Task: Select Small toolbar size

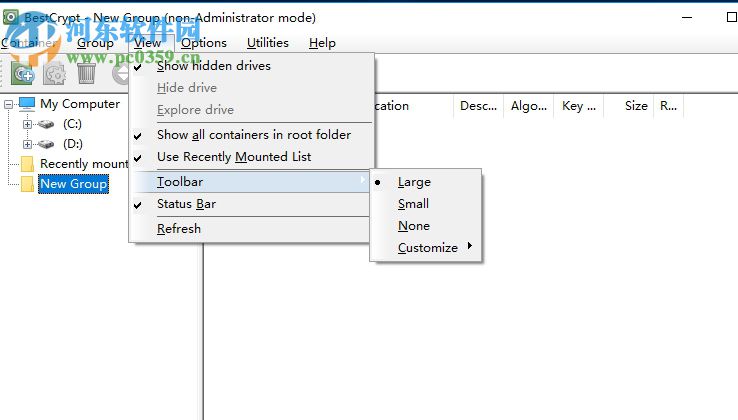Action: [x=425, y=204]
